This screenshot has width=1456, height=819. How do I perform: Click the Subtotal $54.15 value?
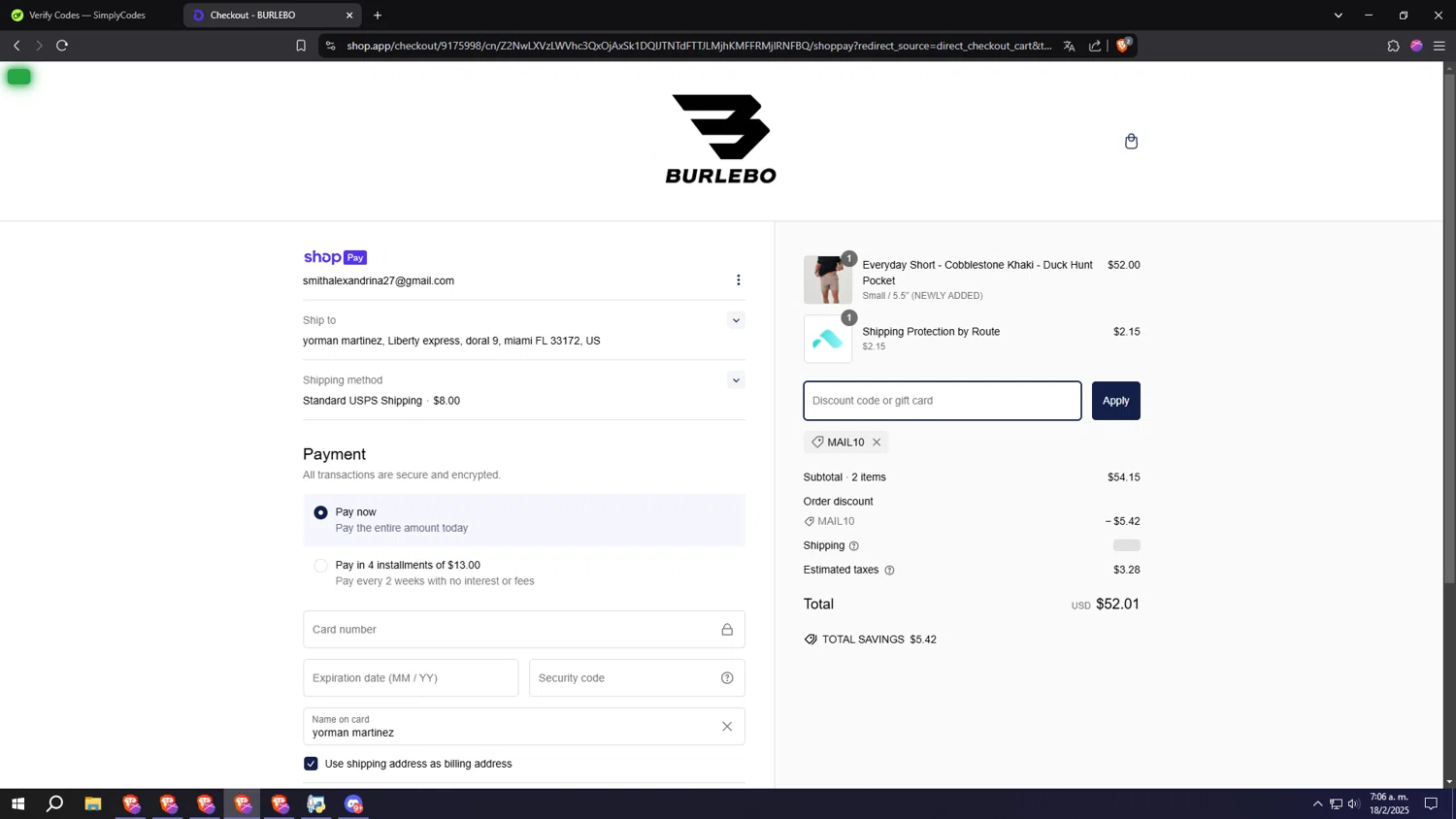[1123, 477]
